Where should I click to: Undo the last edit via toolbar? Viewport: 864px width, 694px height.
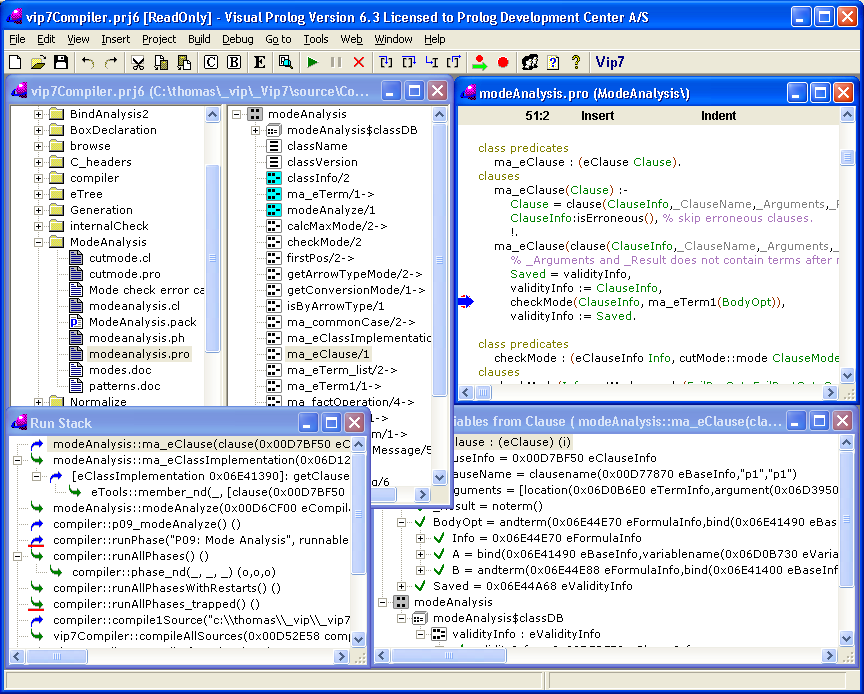[88, 62]
